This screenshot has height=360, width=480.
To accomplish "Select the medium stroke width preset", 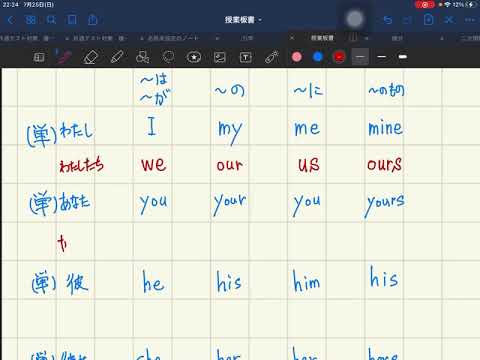I will (382, 57).
